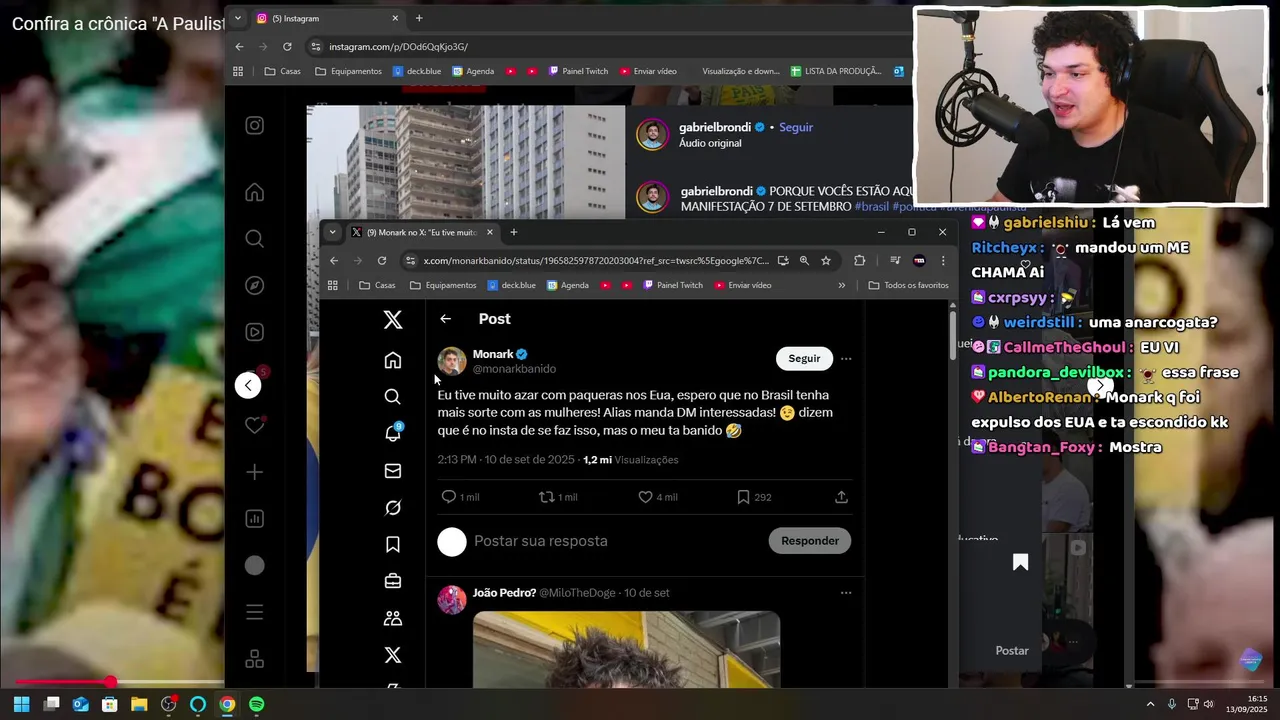
Task: Open Agenda bookmark in X window
Action: [x=568, y=285]
